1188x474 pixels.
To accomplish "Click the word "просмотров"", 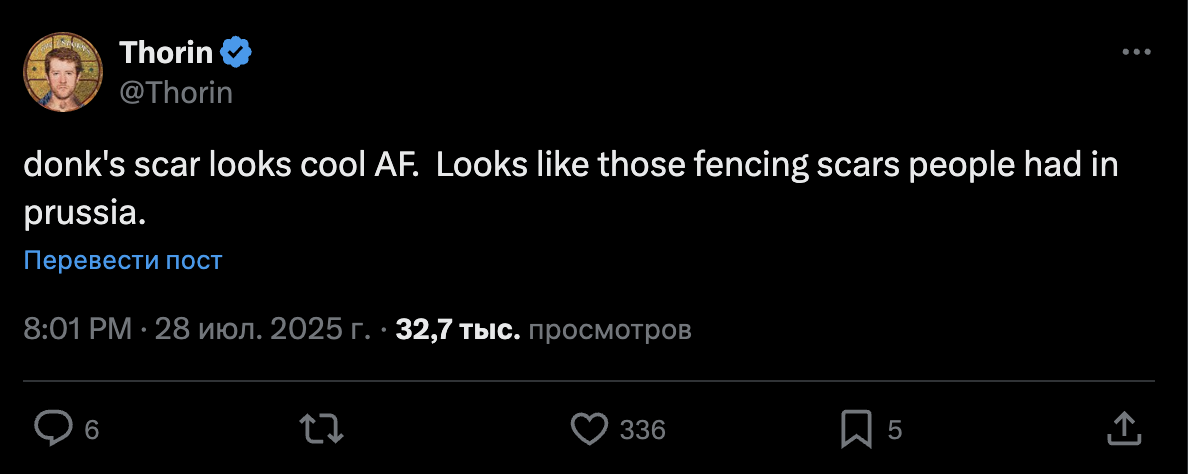I will (609, 329).
